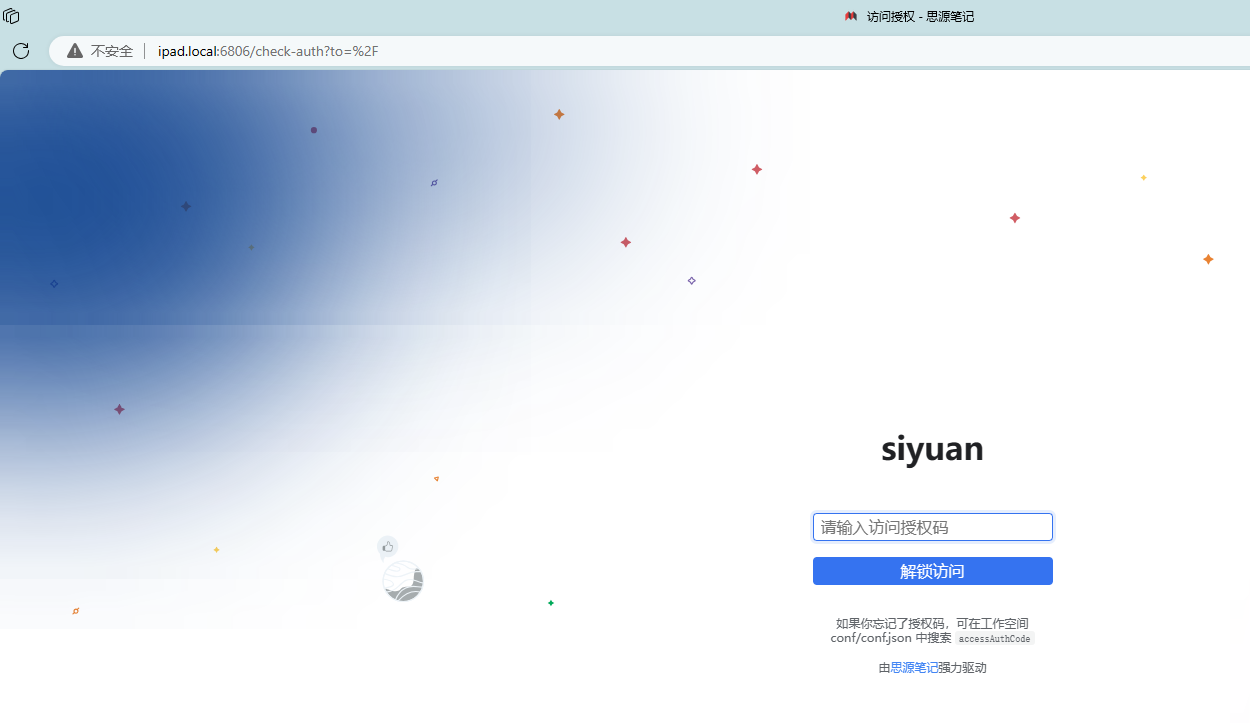Click the SiYuan favicon in the tab

click(851, 17)
